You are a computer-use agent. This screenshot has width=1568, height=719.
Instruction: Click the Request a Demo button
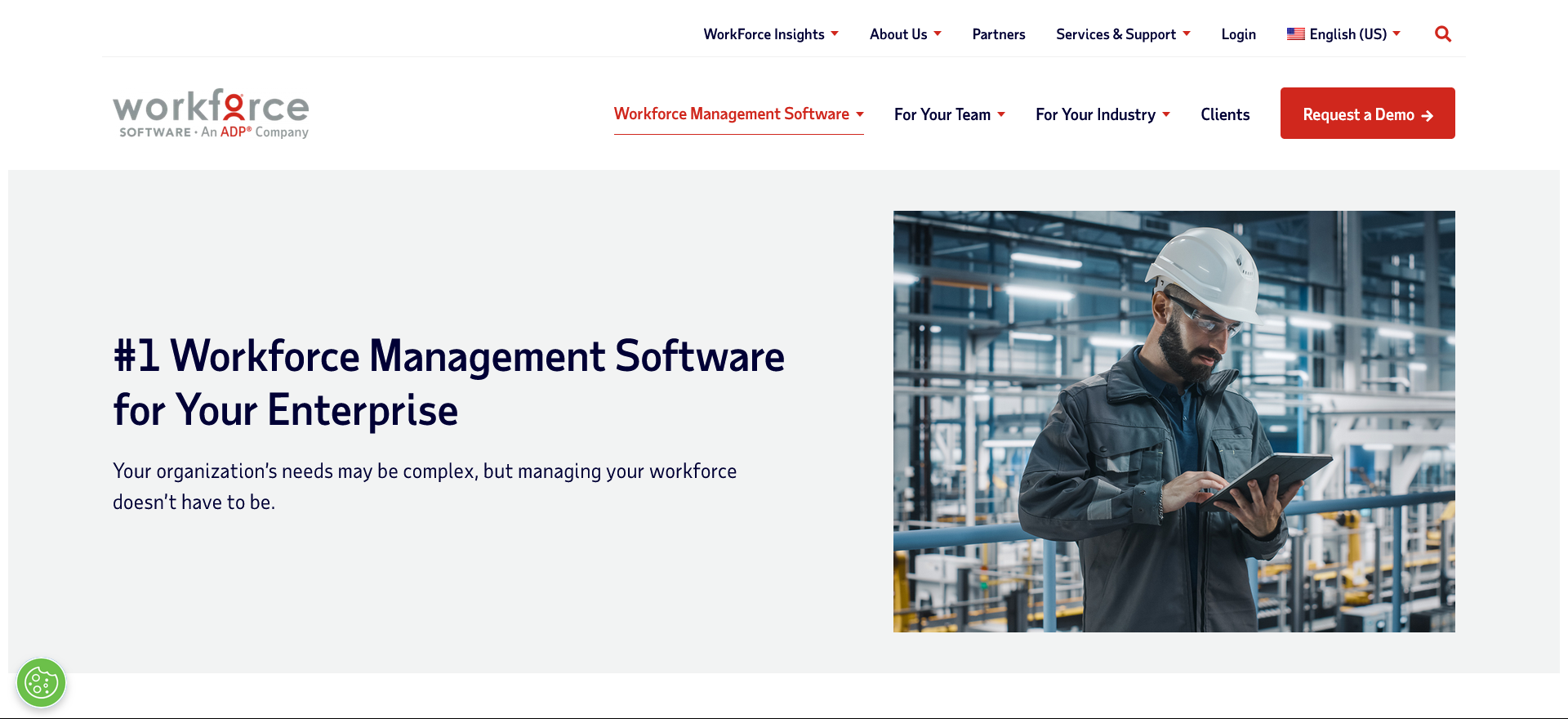1367,113
